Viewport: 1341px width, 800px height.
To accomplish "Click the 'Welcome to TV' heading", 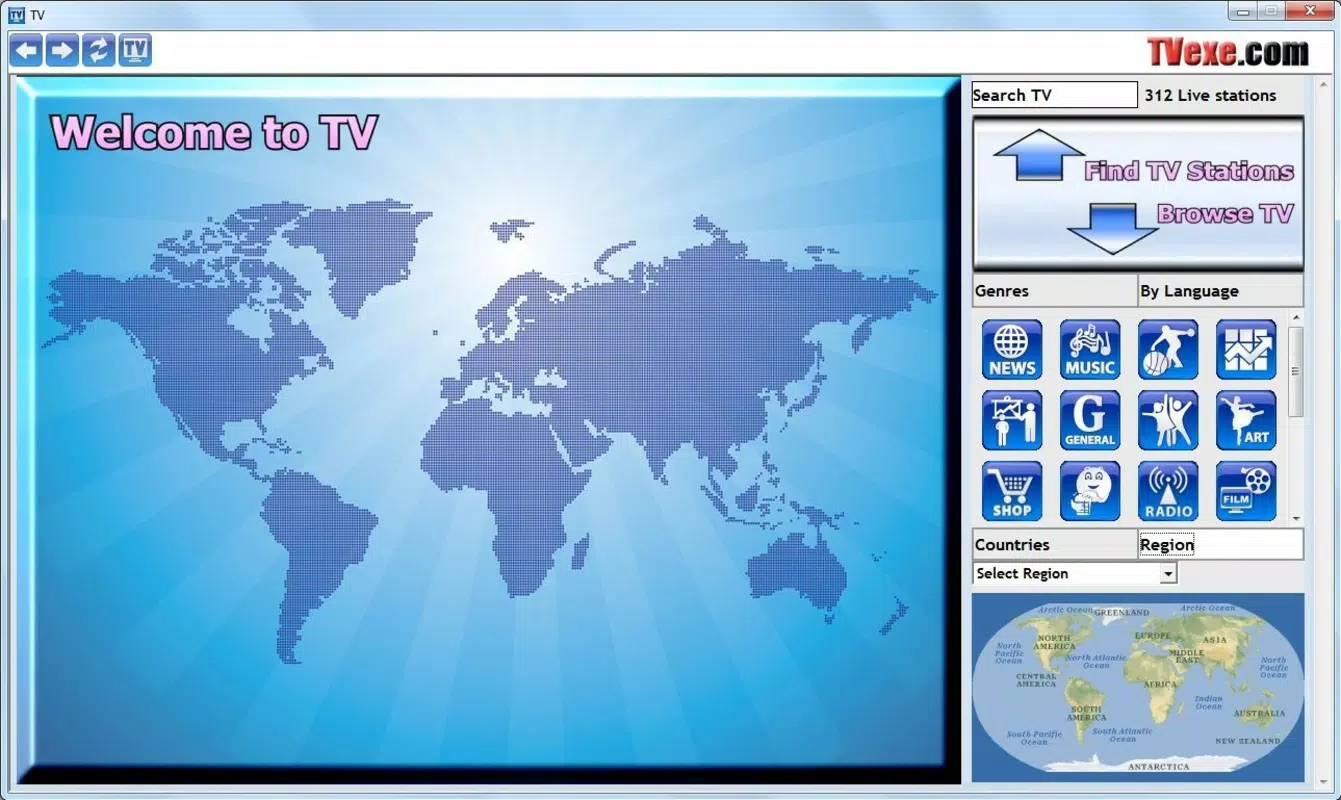I will 214,133.
